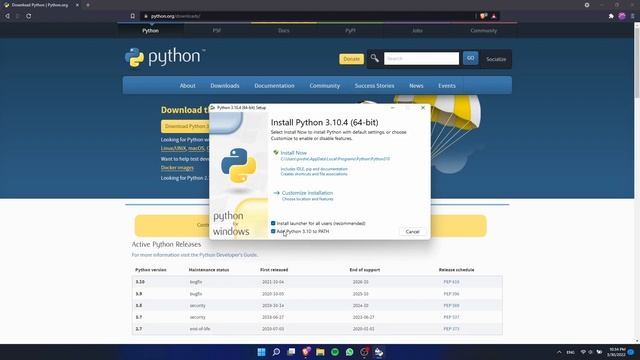Bookmark this page via address bar icon
640x360 pixels.
coord(133,16)
